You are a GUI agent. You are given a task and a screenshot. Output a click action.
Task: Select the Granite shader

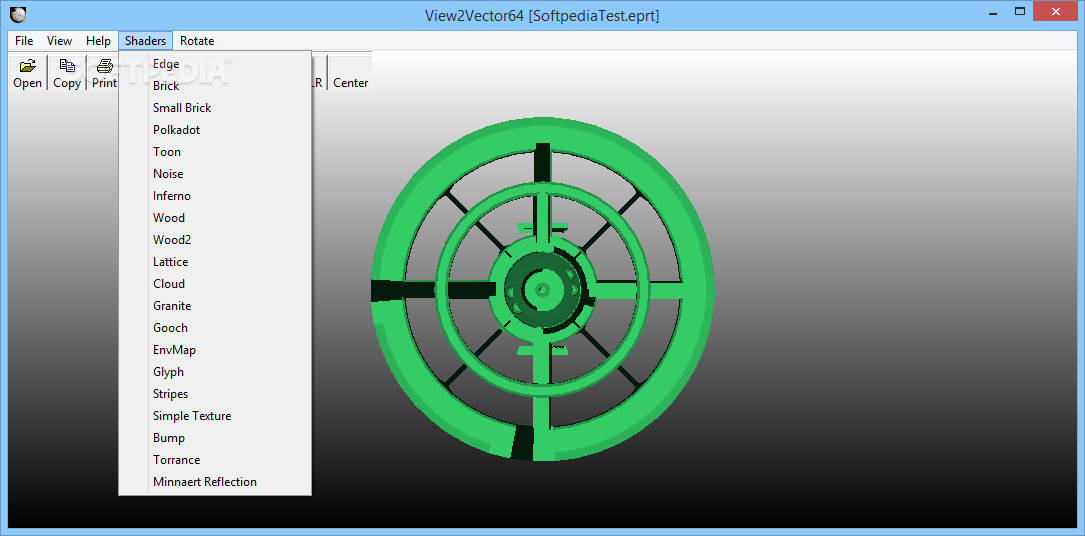coord(215,306)
